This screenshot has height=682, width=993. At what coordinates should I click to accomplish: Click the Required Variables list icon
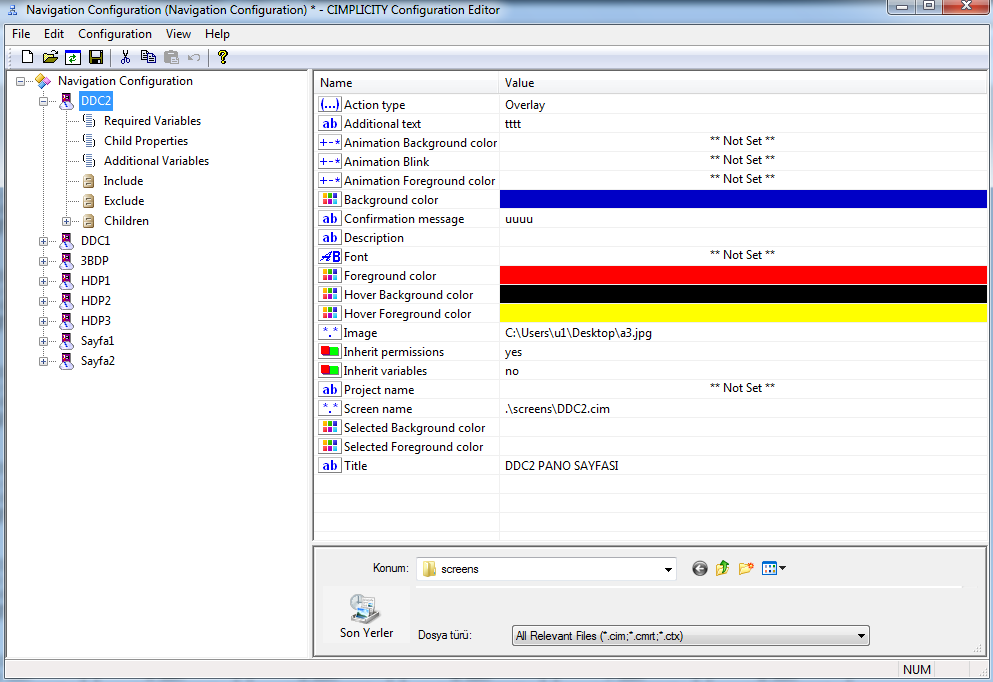point(89,121)
